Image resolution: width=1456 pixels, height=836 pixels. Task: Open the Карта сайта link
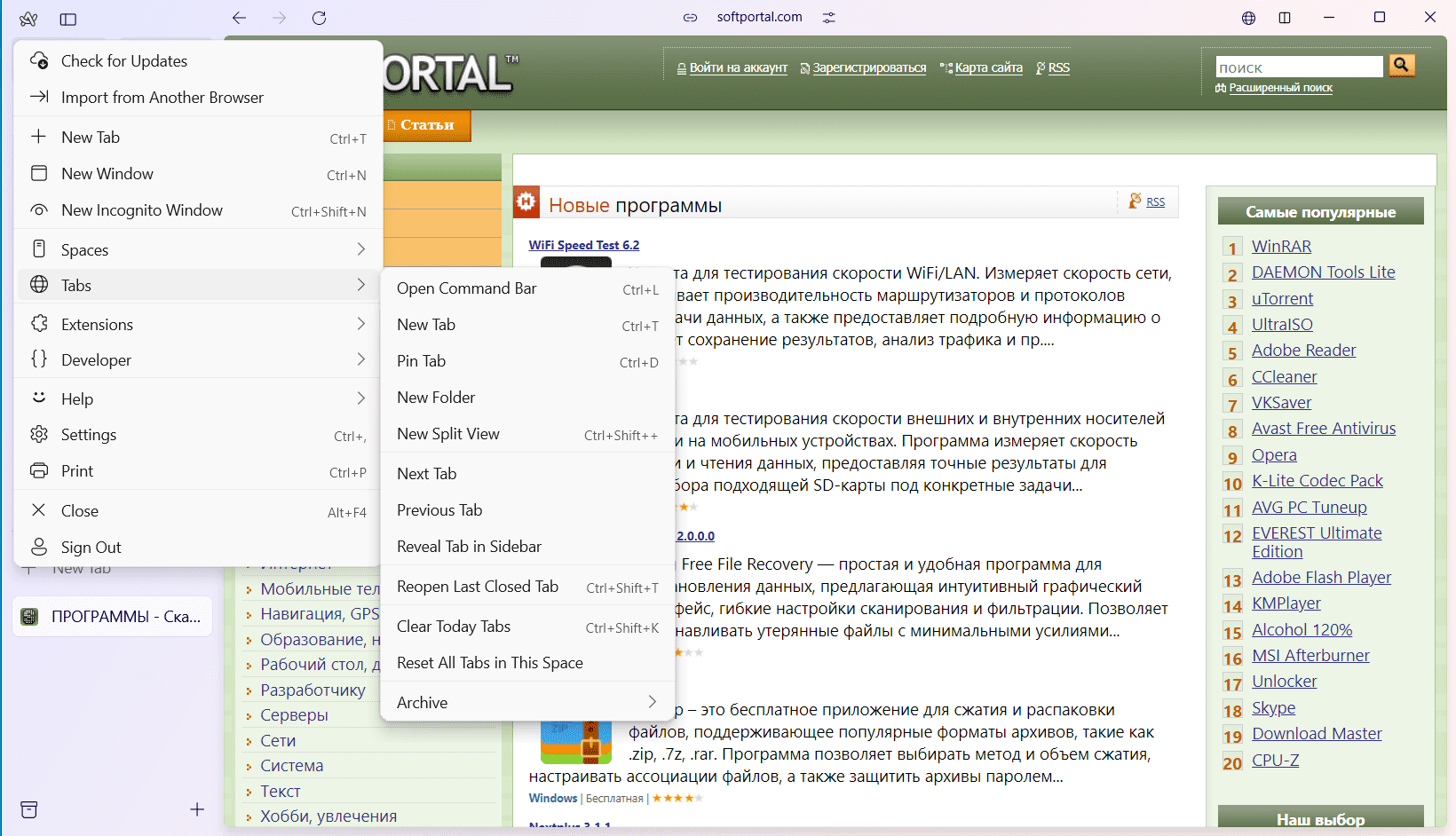[989, 67]
